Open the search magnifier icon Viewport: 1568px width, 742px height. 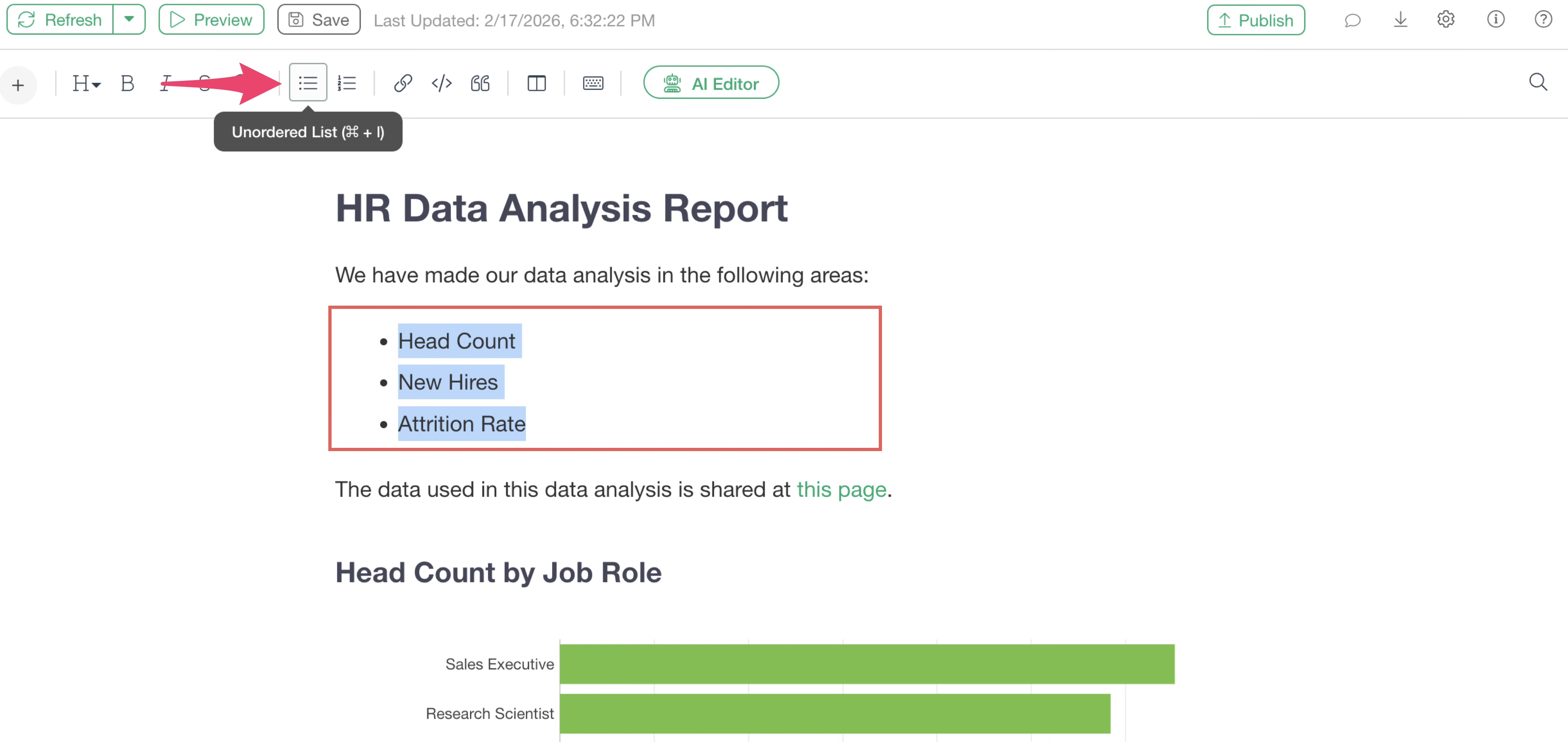tap(1537, 82)
